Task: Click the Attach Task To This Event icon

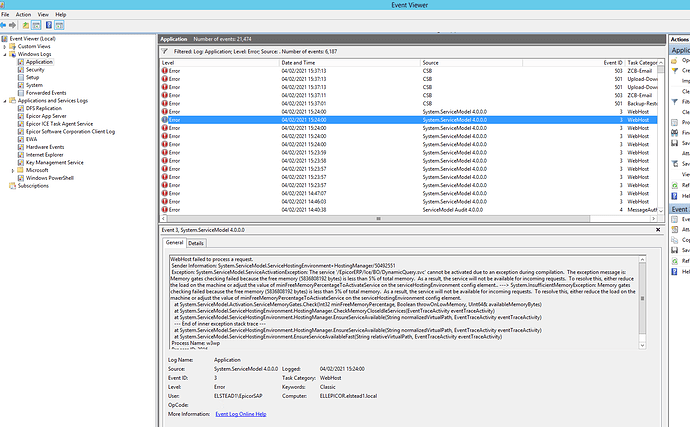Action: pyautogui.click(x=674, y=229)
